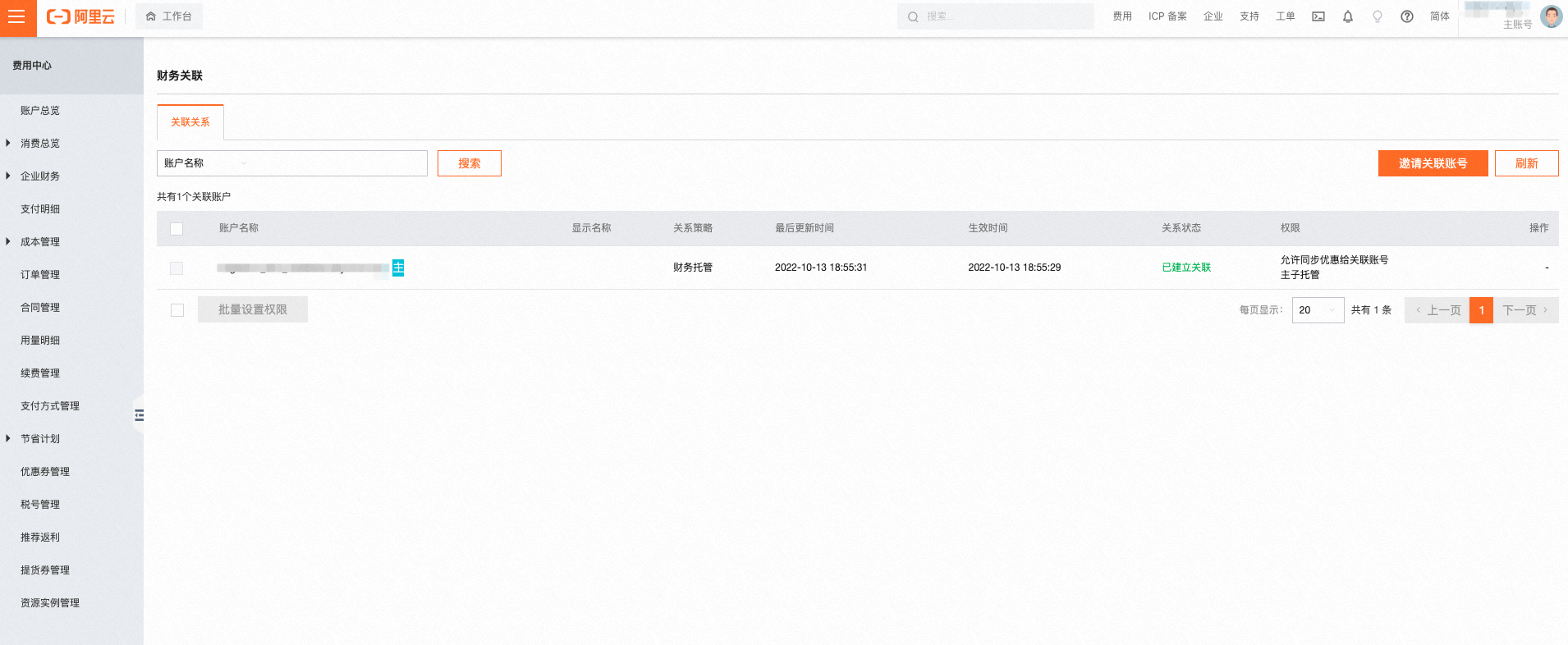Click 批量设置权限 button

[253, 309]
